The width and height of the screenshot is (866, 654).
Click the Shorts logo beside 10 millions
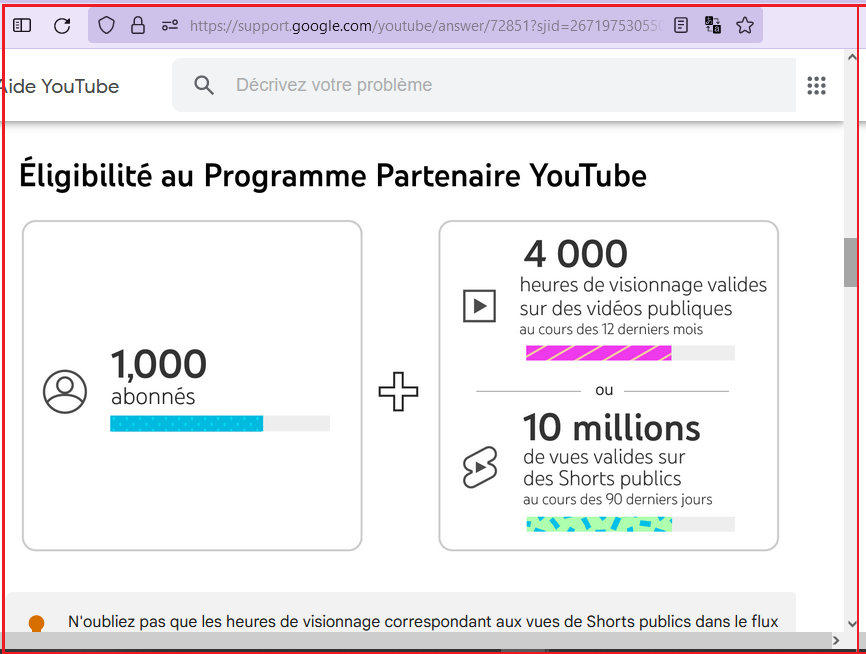[480, 467]
